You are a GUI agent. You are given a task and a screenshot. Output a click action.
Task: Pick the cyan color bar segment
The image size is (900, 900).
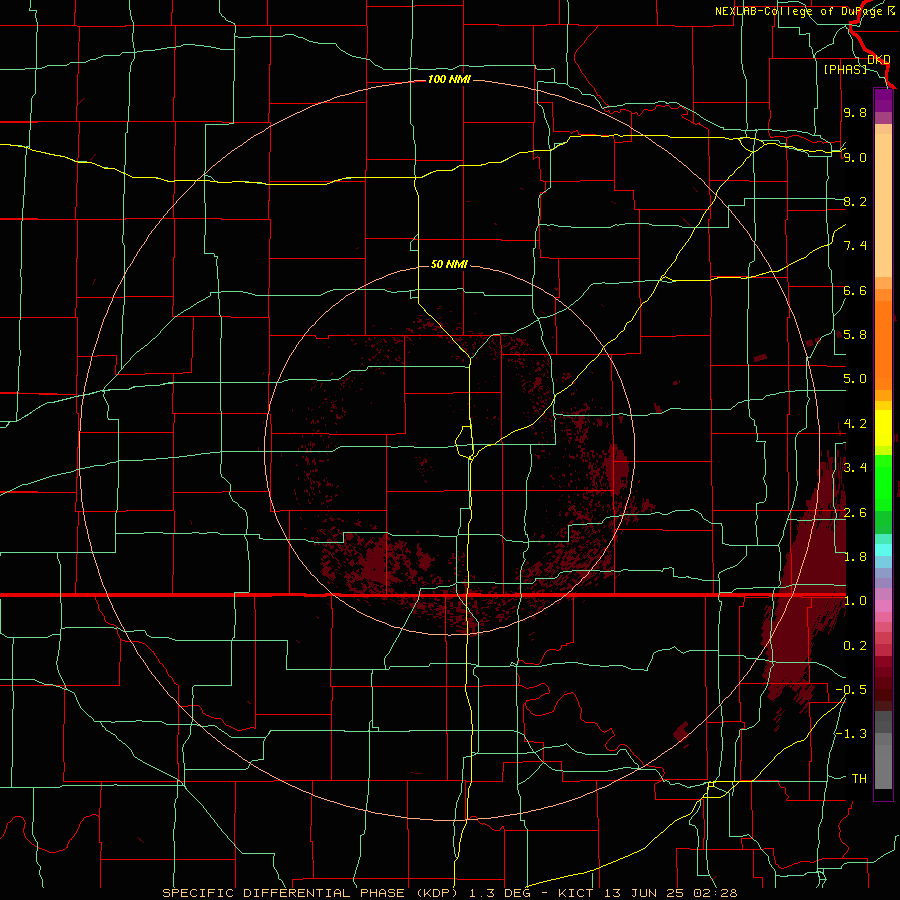(883, 549)
